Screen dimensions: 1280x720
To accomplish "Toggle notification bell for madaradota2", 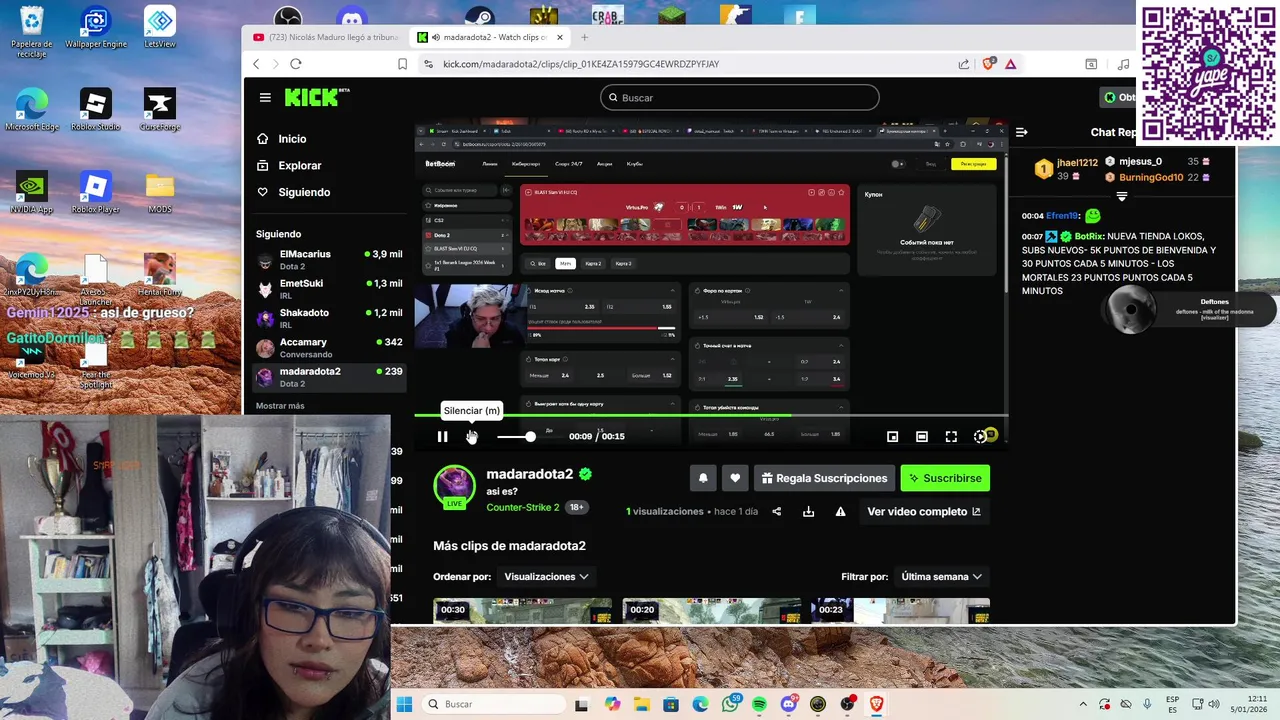I will pyautogui.click(x=703, y=478).
